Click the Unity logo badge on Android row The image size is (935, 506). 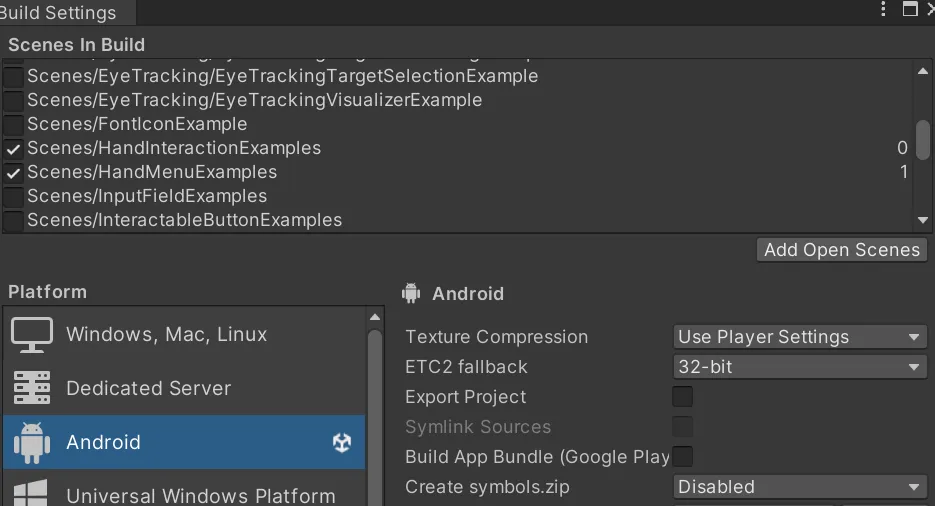pos(342,442)
